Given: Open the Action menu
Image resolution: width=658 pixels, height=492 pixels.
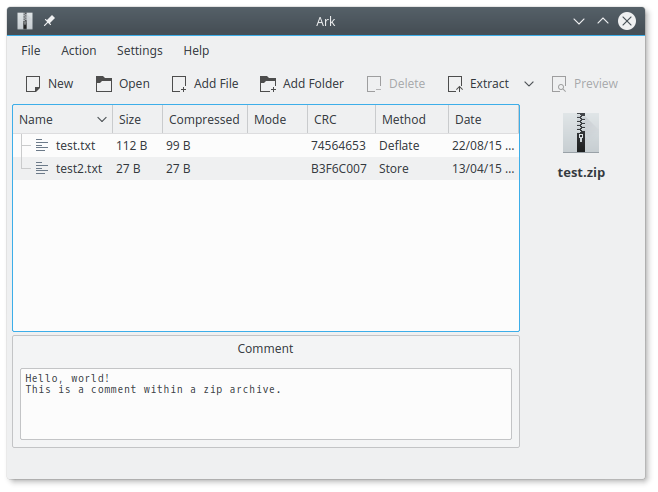Looking at the screenshot, I should (79, 50).
